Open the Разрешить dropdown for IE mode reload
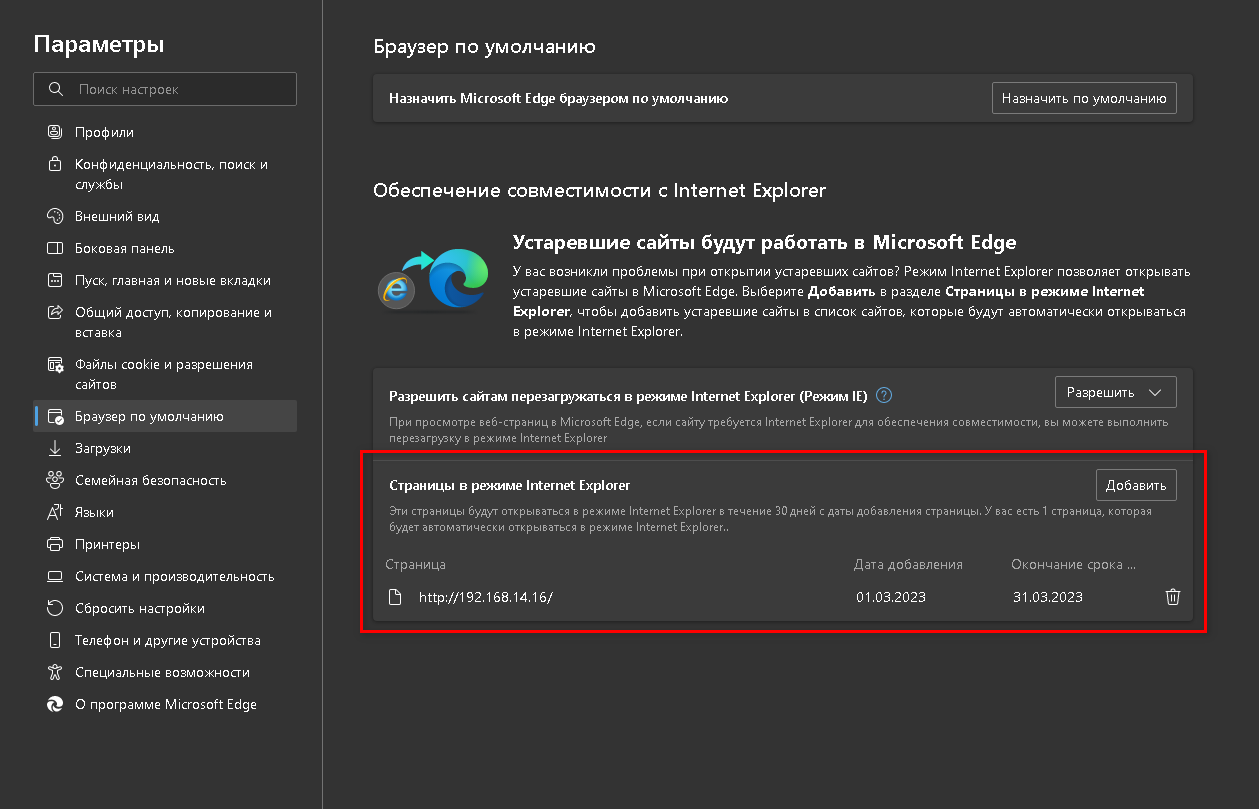Screen dimensions: 1259x809 coord(1115,392)
